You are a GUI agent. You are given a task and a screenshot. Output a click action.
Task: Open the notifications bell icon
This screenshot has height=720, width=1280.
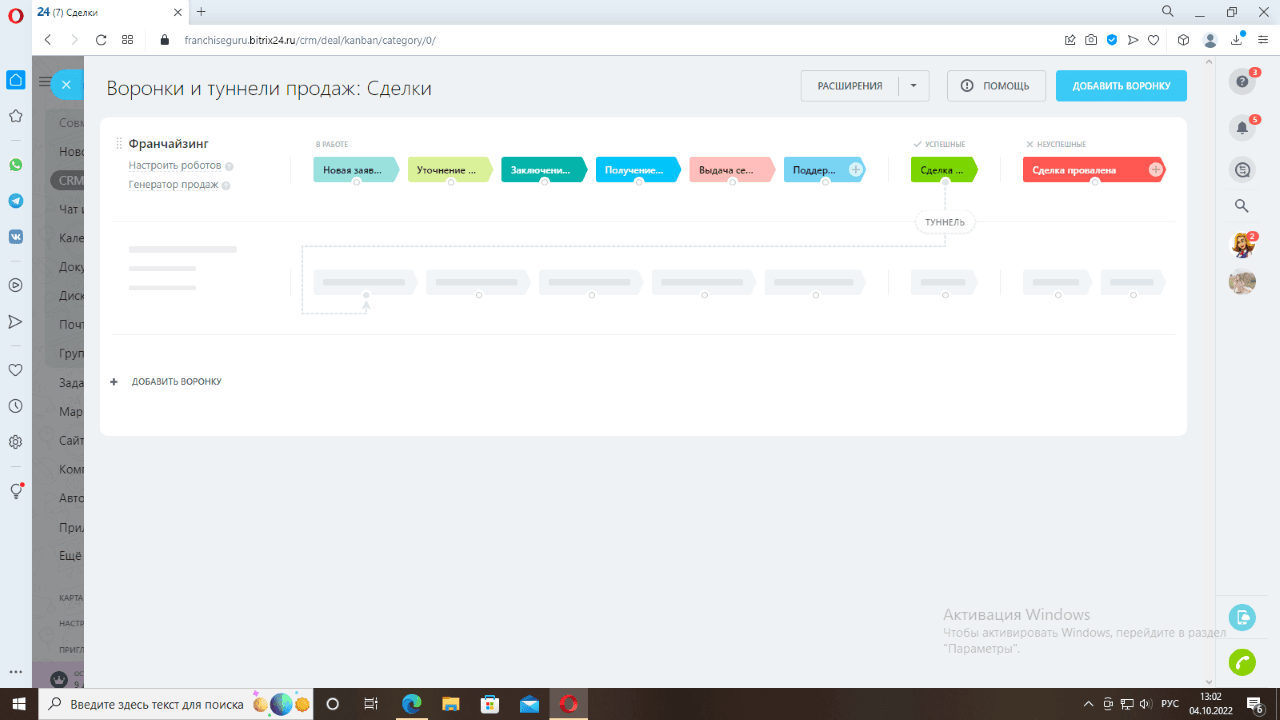[x=1242, y=127]
